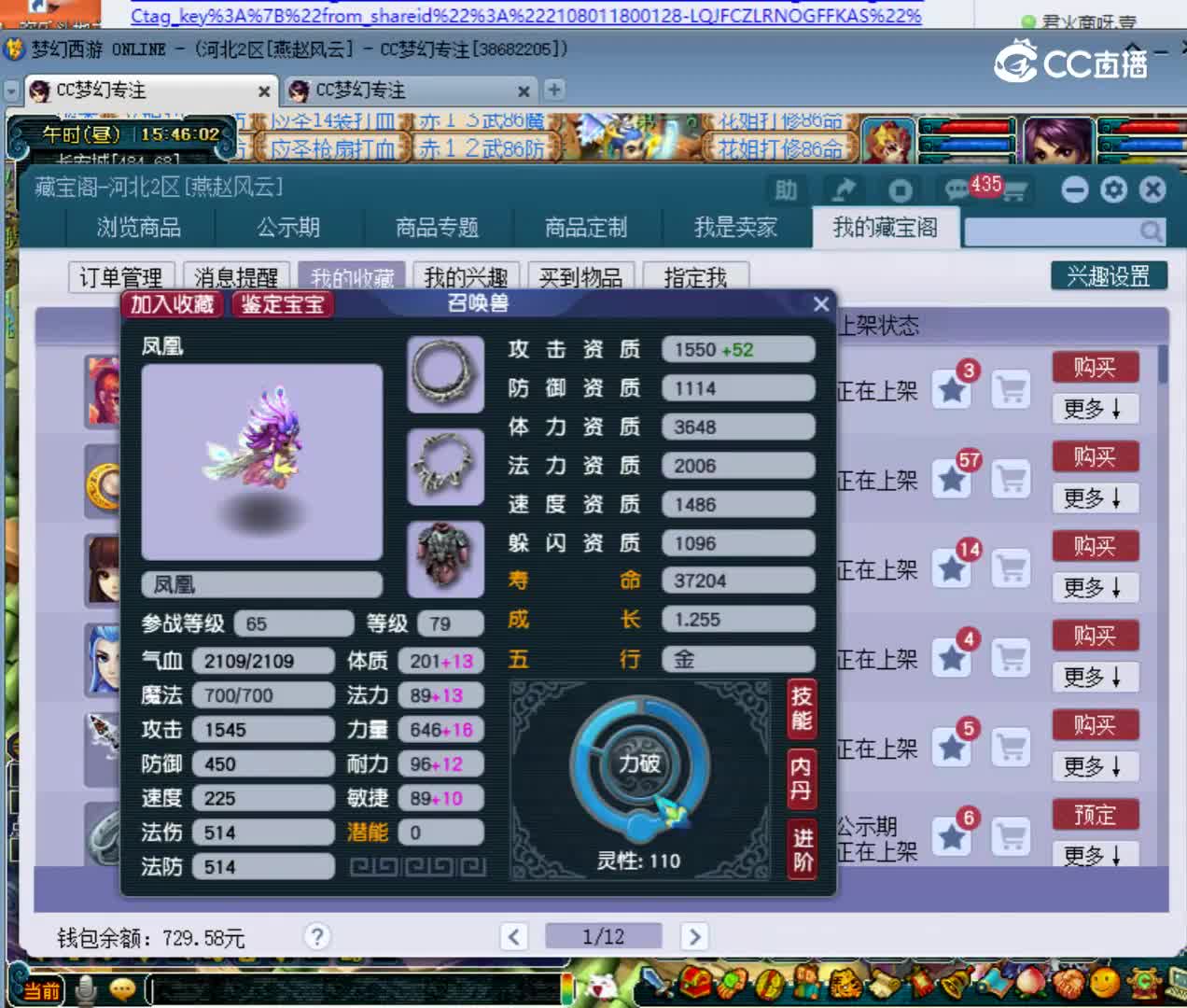Open the 商品专题 tab
1187x1008 pixels.
pos(438,228)
